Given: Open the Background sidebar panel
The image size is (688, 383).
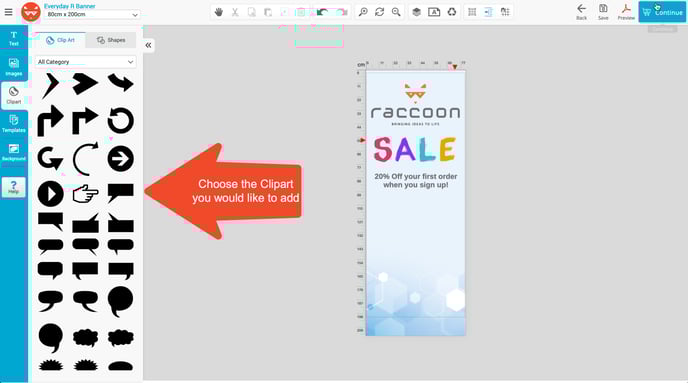Looking at the screenshot, I should (14, 152).
